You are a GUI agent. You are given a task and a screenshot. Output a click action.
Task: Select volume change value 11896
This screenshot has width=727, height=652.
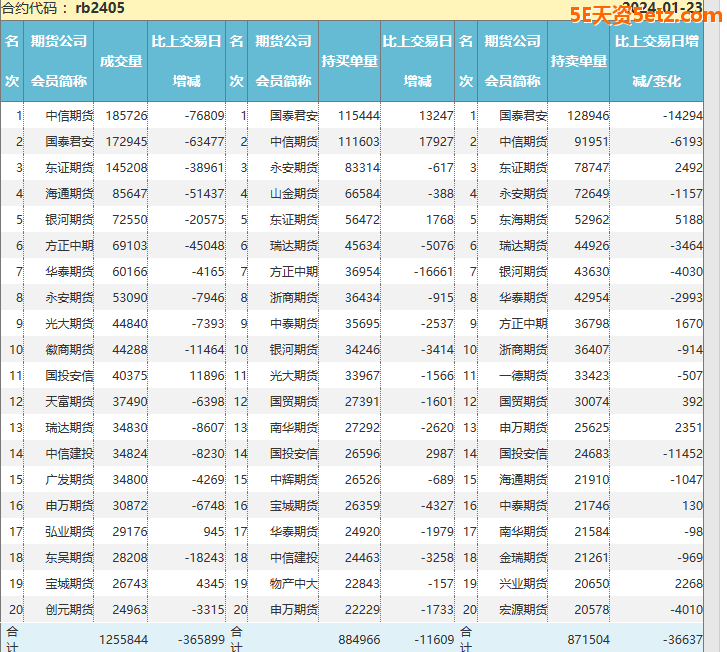point(207,375)
